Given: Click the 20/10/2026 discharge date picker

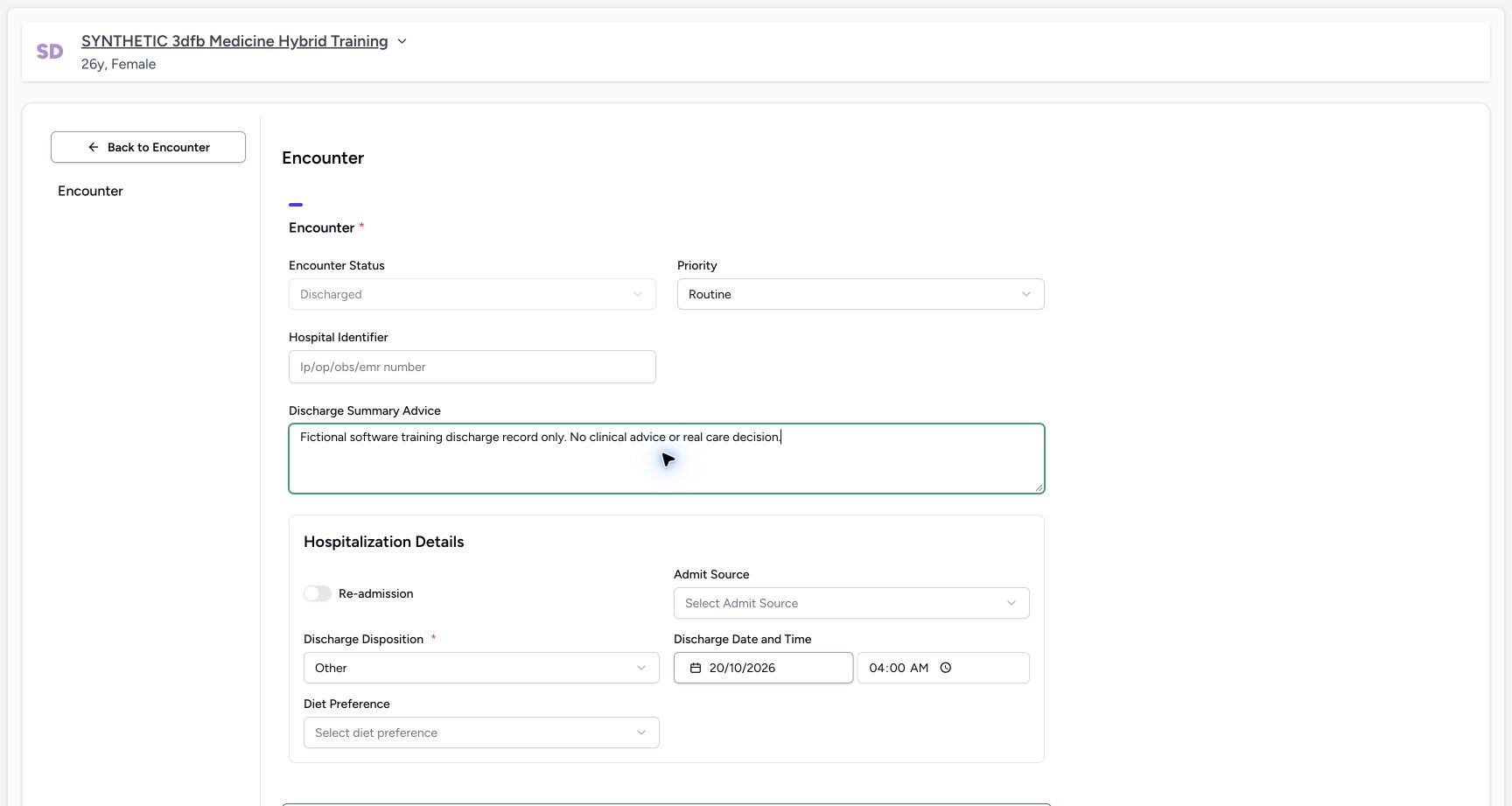Looking at the screenshot, I should point(763,668).
